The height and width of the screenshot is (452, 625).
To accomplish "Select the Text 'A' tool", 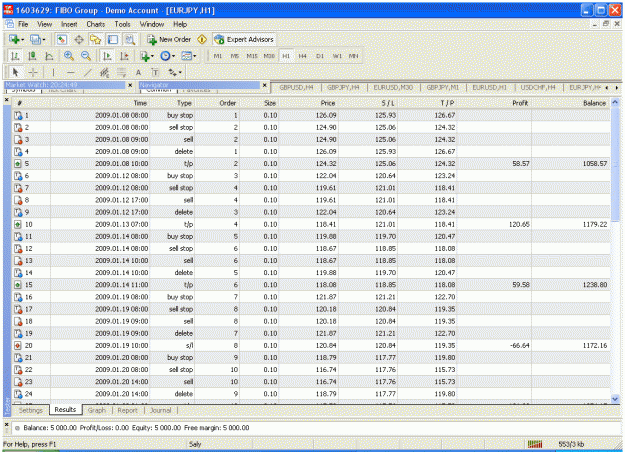I will pyautogui.click(x=138, y=73).
